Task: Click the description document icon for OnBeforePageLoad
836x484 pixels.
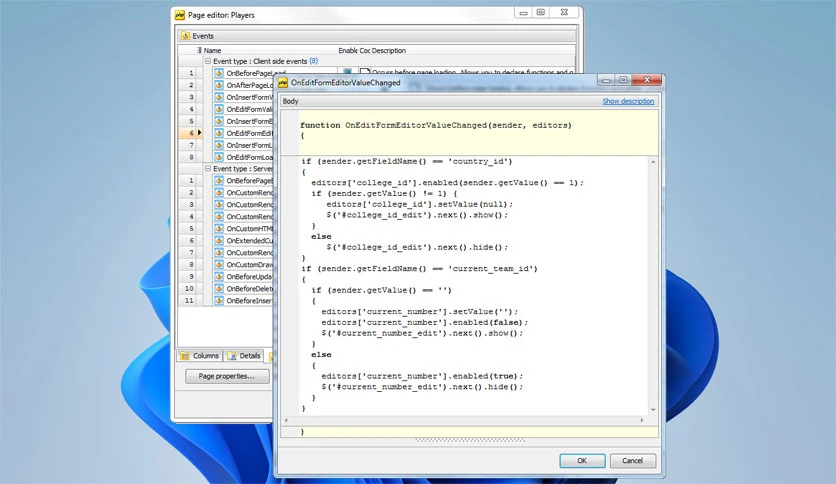Action: click(365, 71)
